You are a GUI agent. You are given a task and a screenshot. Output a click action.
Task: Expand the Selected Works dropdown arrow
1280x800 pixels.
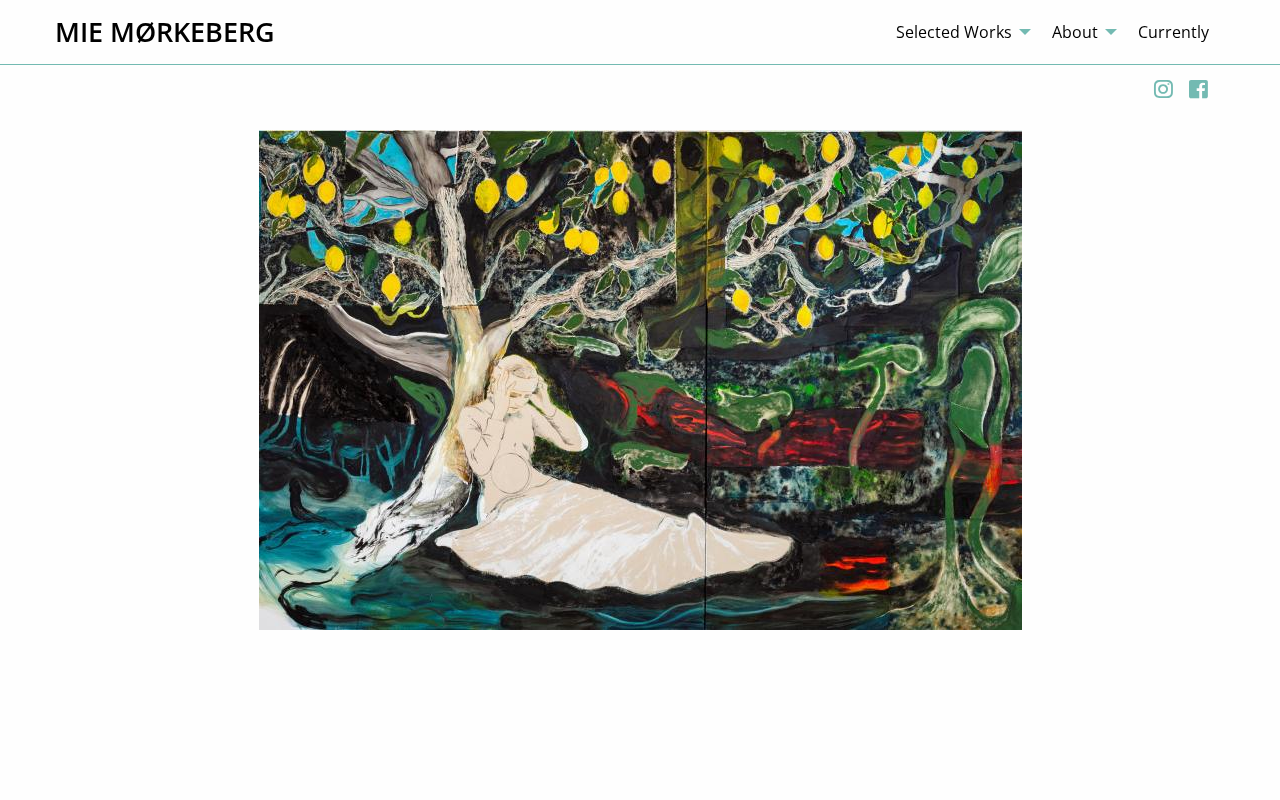[1025, 32]
